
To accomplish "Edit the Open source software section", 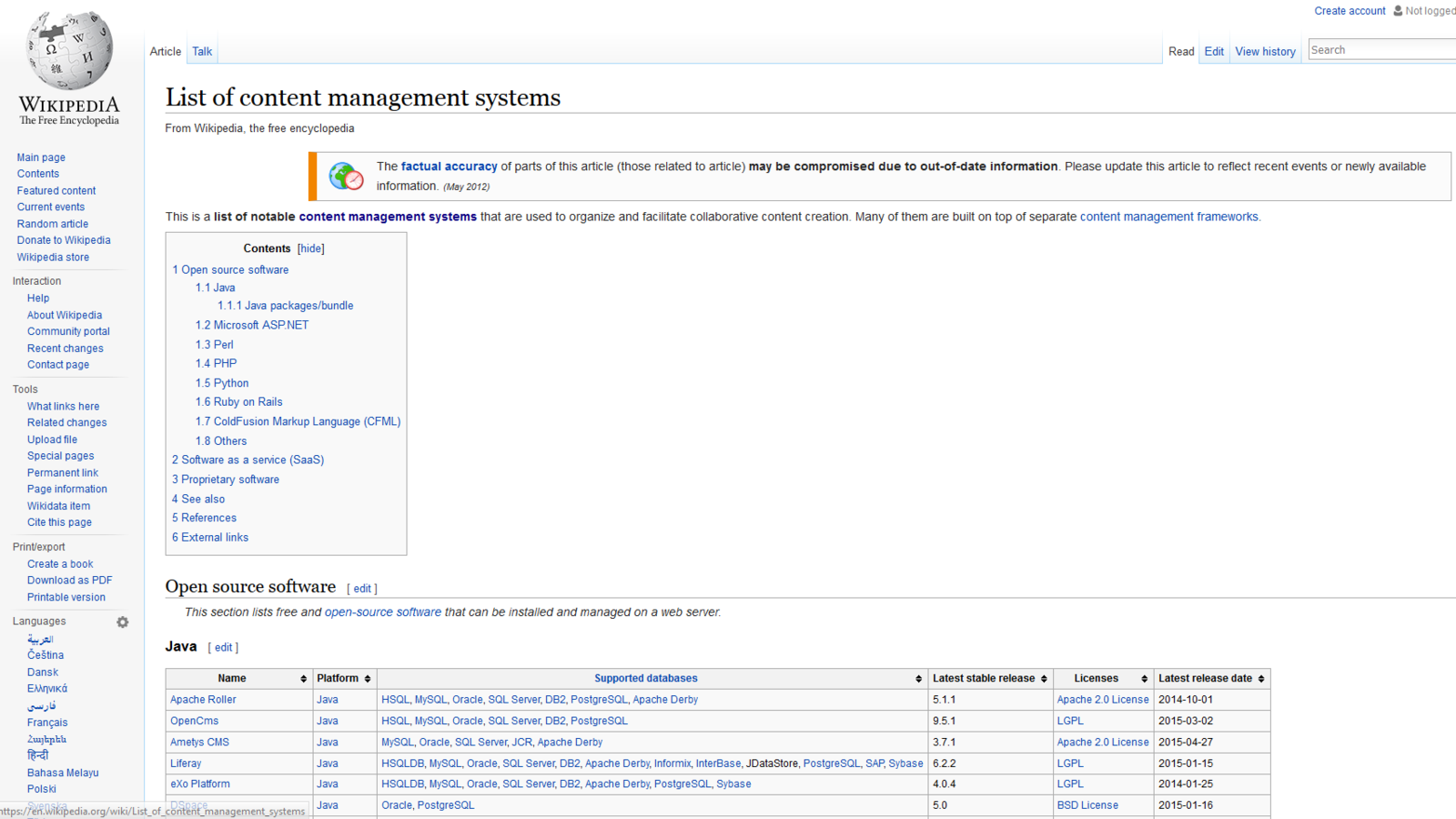I will pos(362,589).
